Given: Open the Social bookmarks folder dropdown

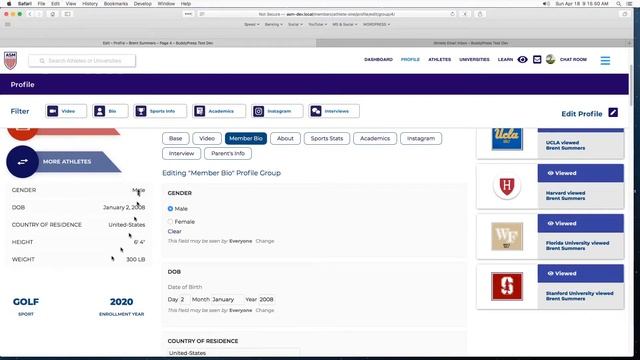Looking at the screenshot, I should pyautogui.click(x=295, y=24).
